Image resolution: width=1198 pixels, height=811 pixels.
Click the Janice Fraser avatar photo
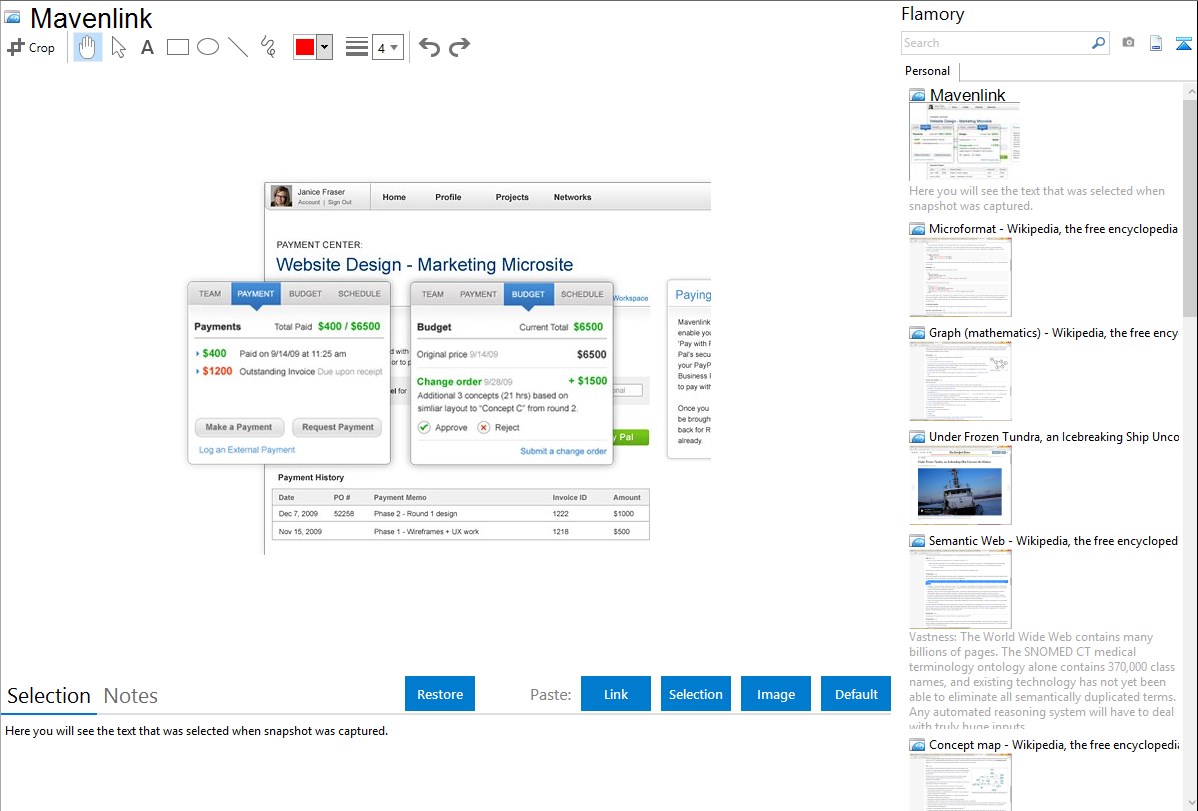click(281, 196)
